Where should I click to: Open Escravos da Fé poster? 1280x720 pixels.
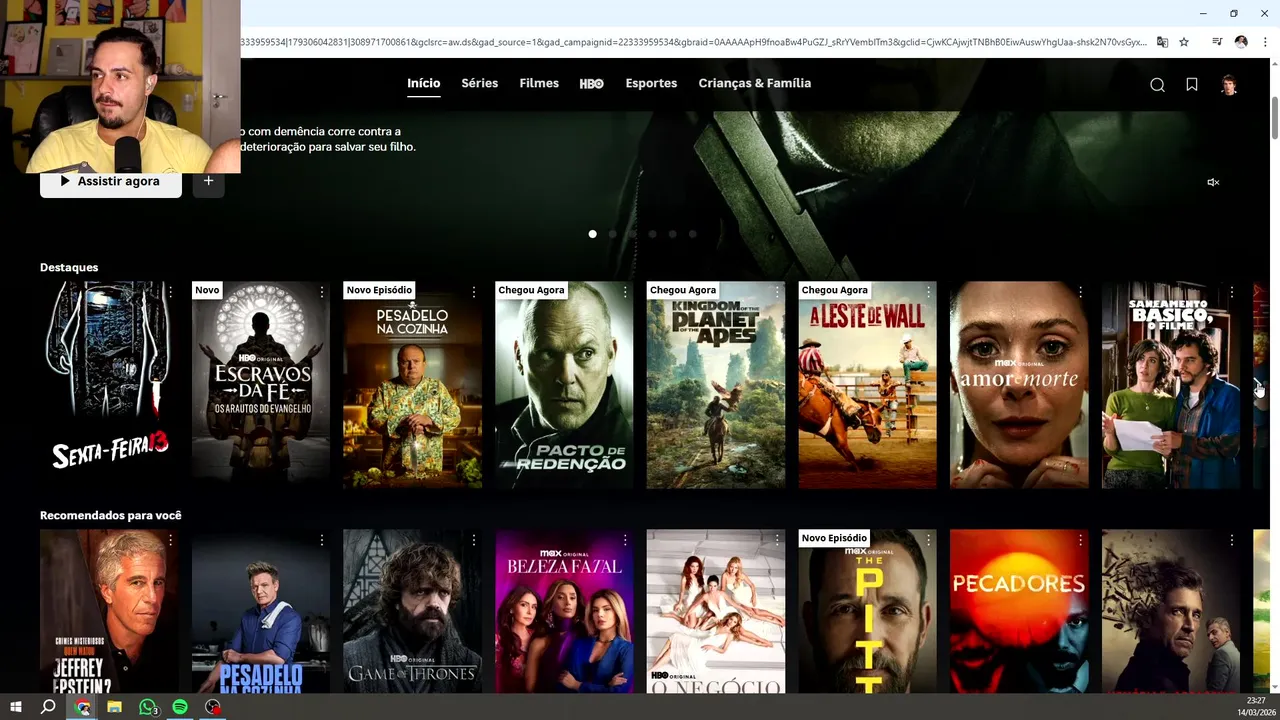click(261, 385)
